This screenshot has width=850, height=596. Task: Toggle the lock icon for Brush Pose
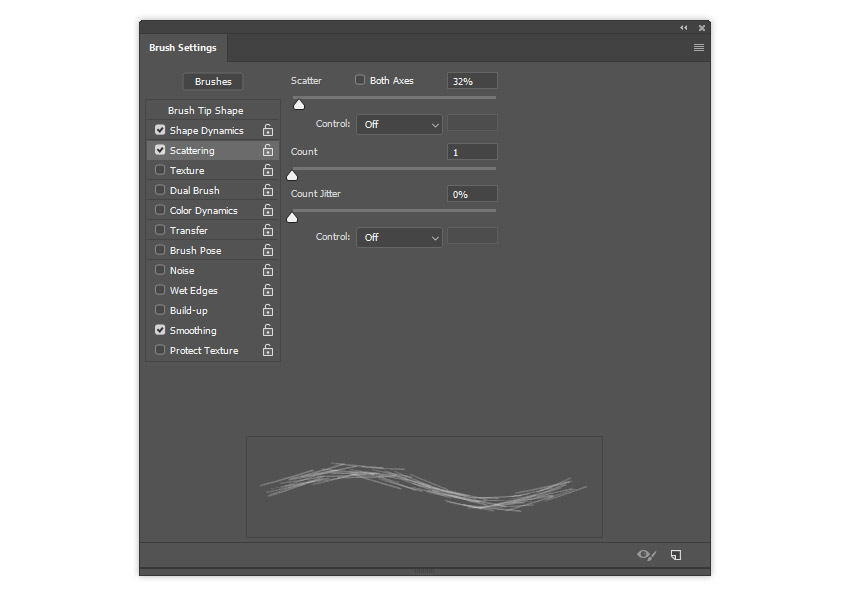click(268, 251)
